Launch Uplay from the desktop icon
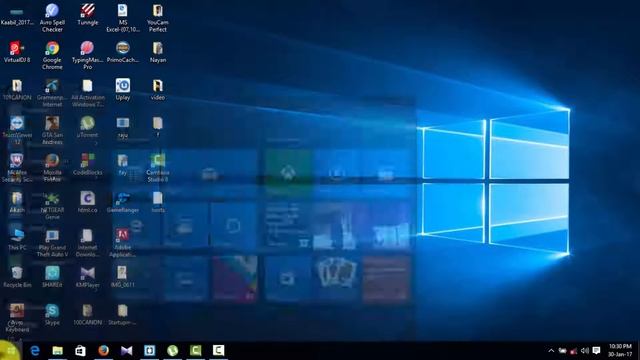Viewport: 640px width, 360px height. tap(123, 89)
